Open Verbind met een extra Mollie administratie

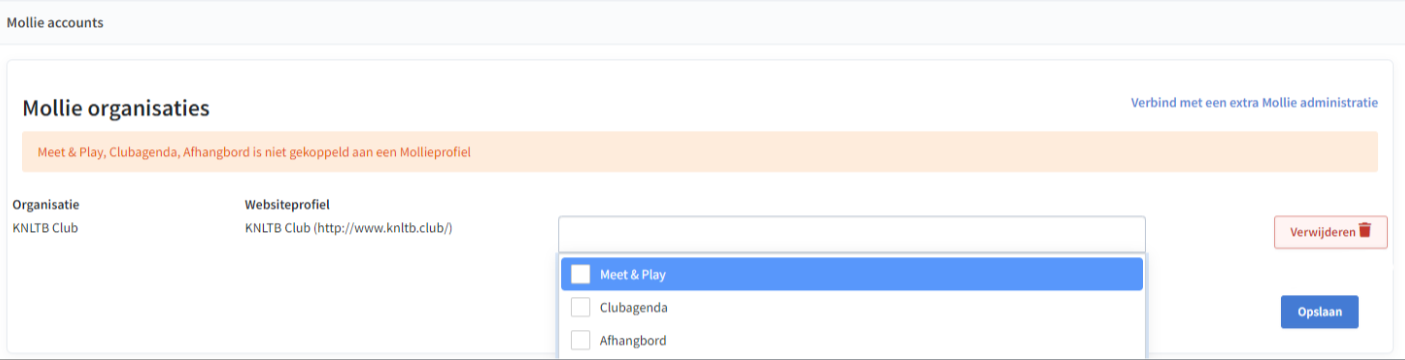[1254, 103]
